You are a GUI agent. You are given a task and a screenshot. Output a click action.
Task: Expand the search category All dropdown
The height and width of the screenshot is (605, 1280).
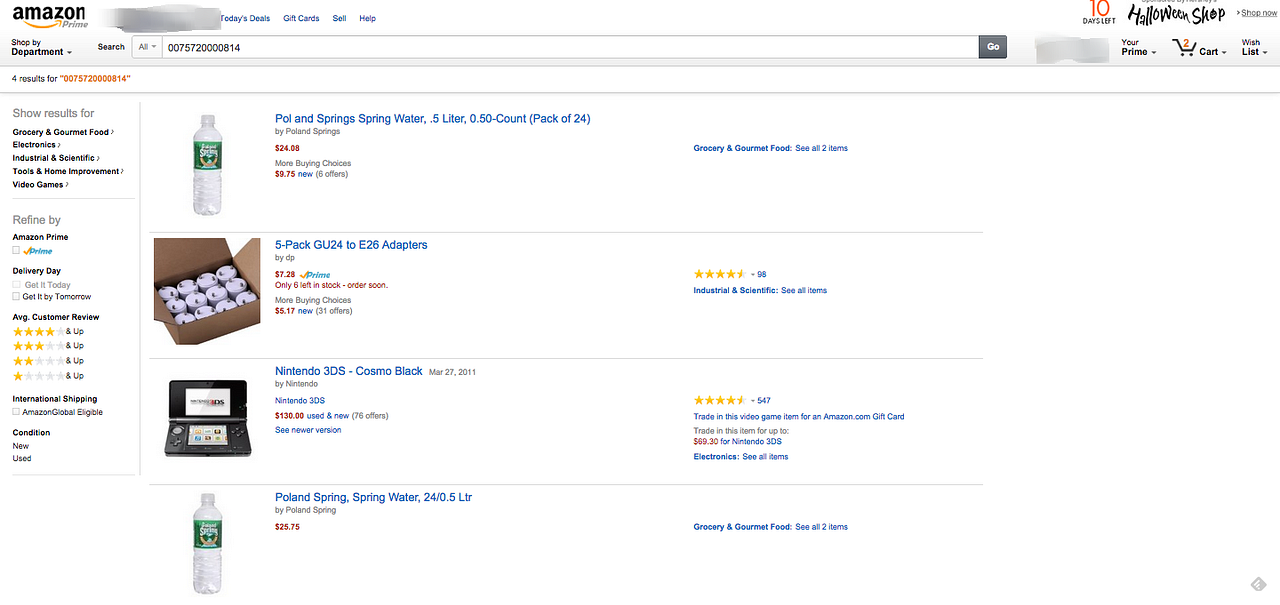tap(148, 47)
